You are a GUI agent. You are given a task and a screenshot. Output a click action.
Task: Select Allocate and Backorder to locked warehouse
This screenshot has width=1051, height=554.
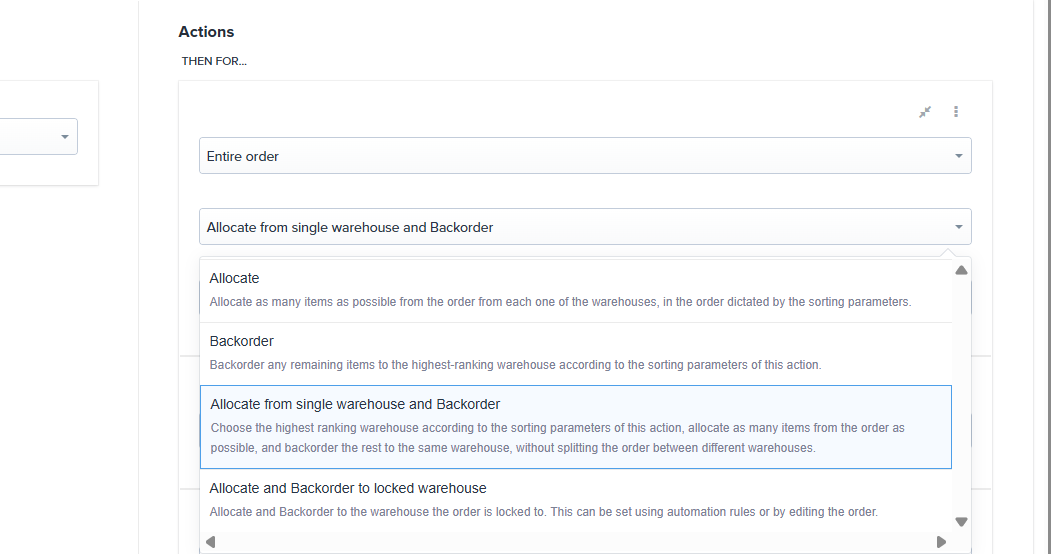pos(347,488)
